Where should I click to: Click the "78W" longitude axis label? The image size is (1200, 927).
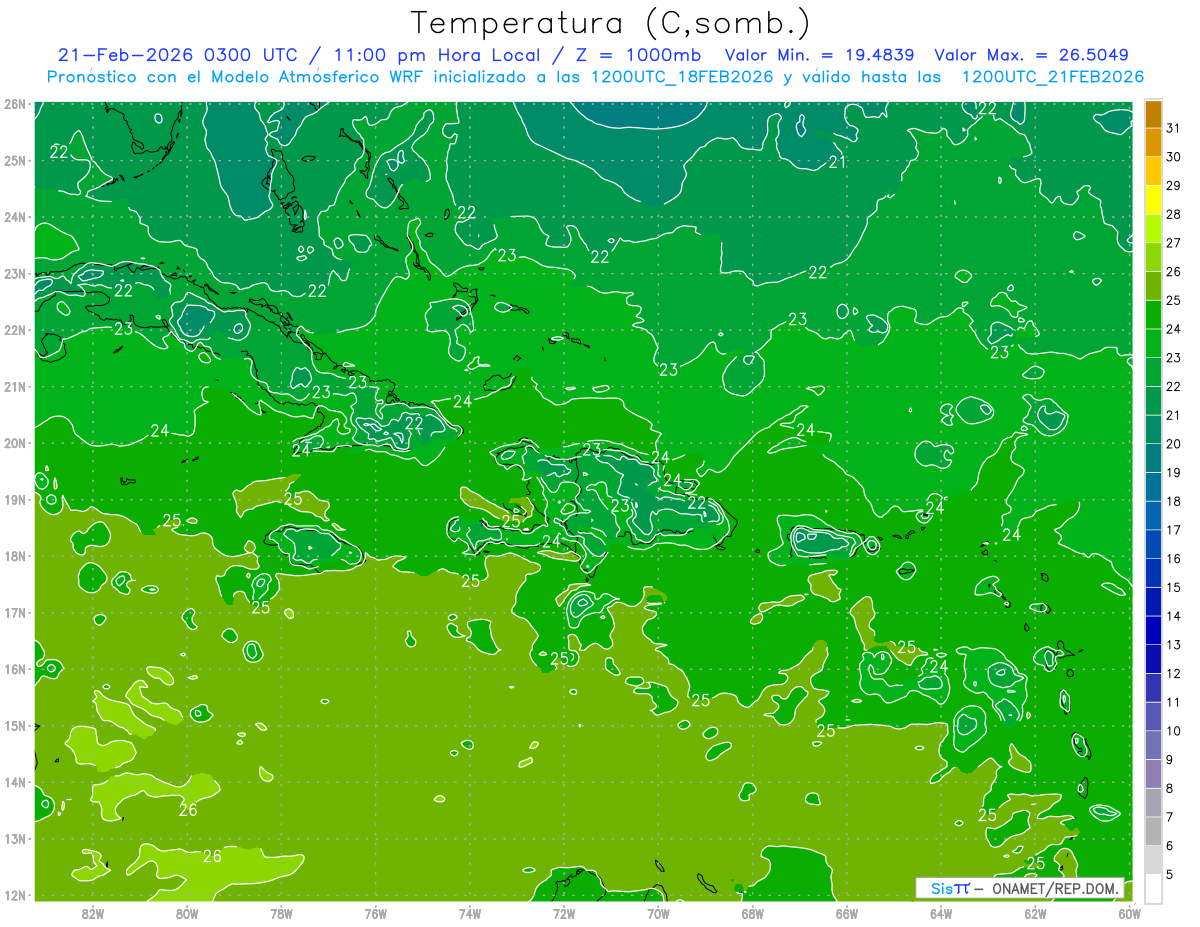[x=281, y=913]
